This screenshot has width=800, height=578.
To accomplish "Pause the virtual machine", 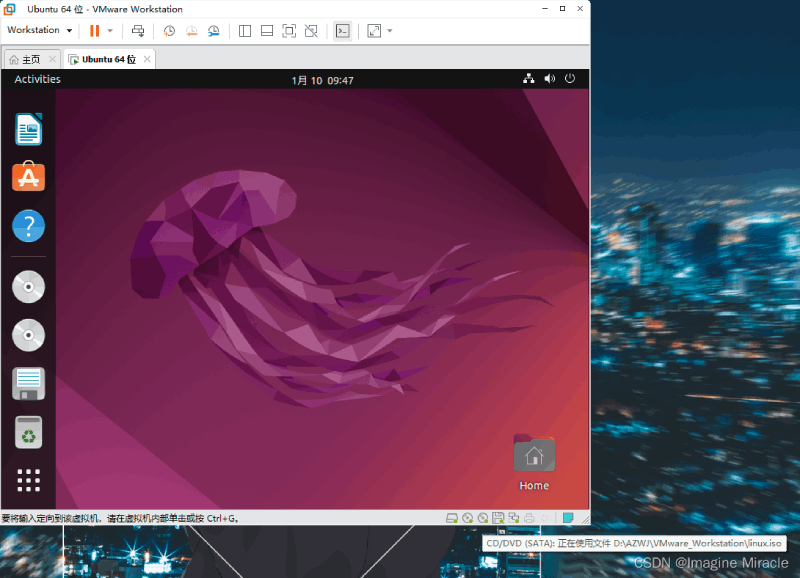I will [94, 31].
